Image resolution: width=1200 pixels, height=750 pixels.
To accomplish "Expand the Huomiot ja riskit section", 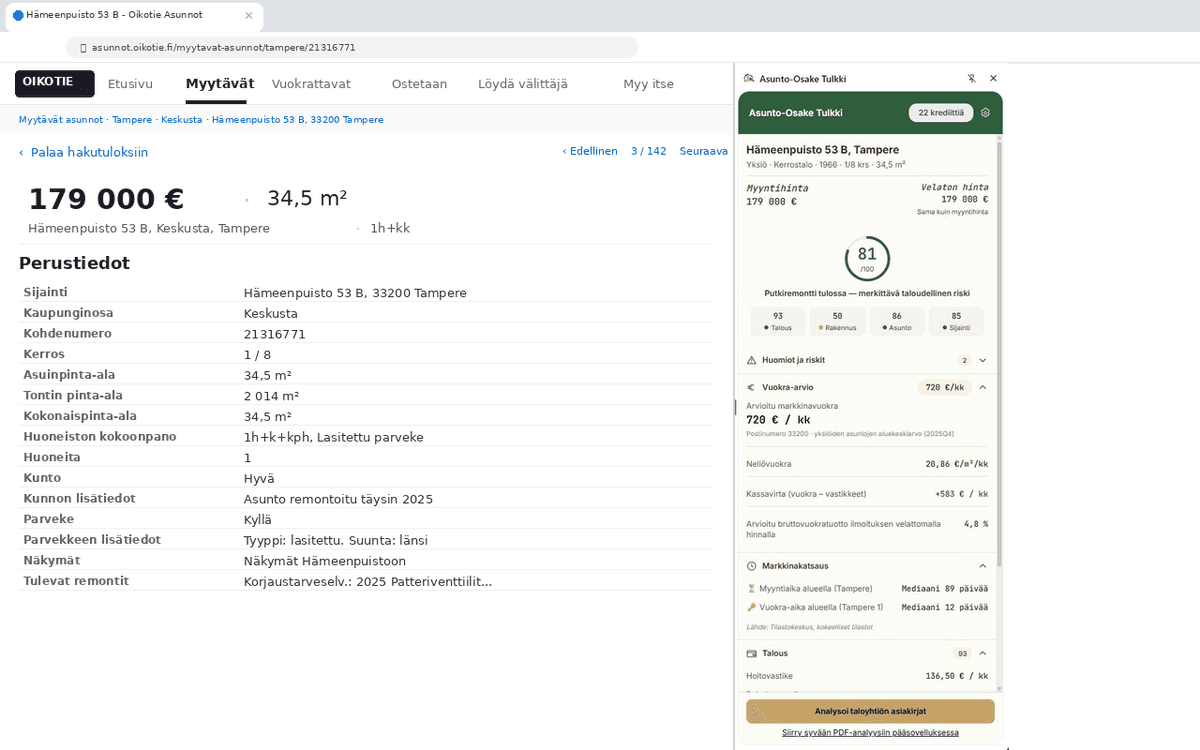I will tap(983, 360).
